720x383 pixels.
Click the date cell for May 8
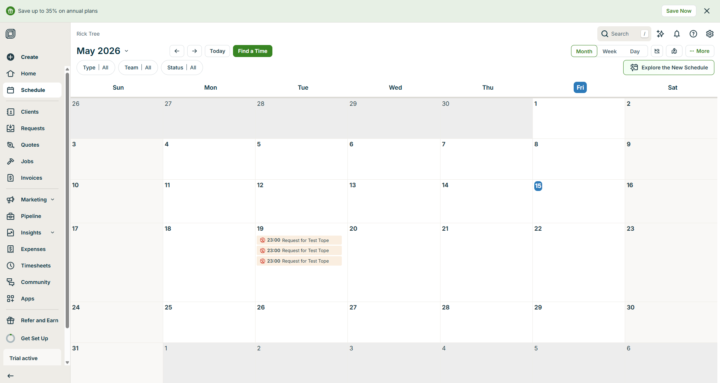click(579, 159)
